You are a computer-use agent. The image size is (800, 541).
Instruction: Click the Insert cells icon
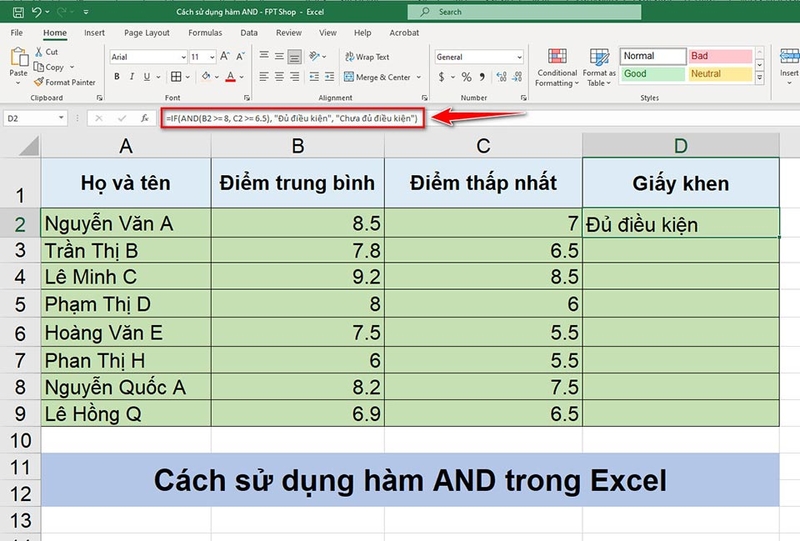789,56
